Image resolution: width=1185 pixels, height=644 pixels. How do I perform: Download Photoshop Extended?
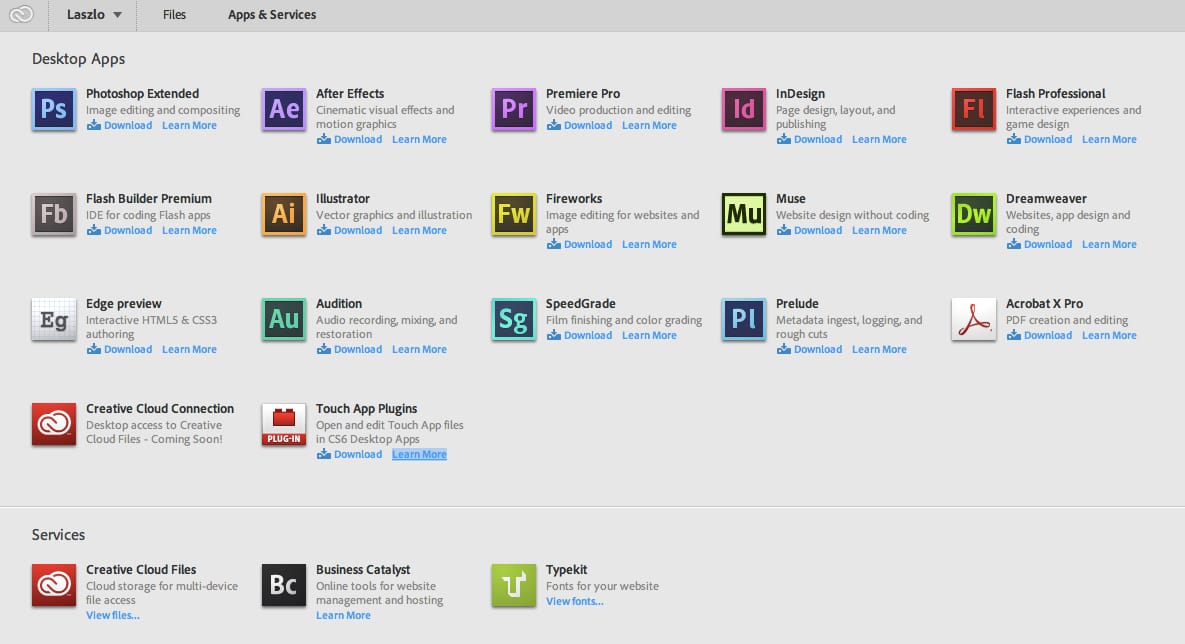point(119,125)
